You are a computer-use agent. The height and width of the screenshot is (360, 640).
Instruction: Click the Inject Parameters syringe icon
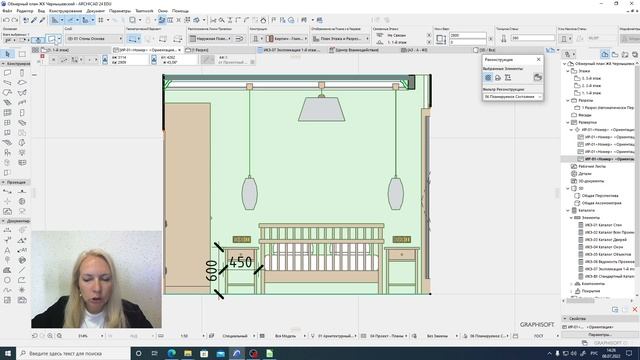point(42,20)
